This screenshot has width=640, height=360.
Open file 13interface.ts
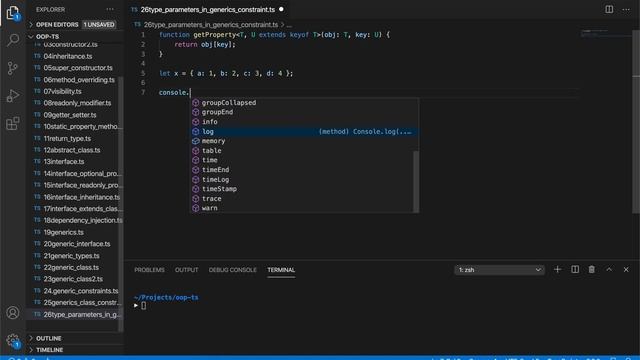(64, 162)
